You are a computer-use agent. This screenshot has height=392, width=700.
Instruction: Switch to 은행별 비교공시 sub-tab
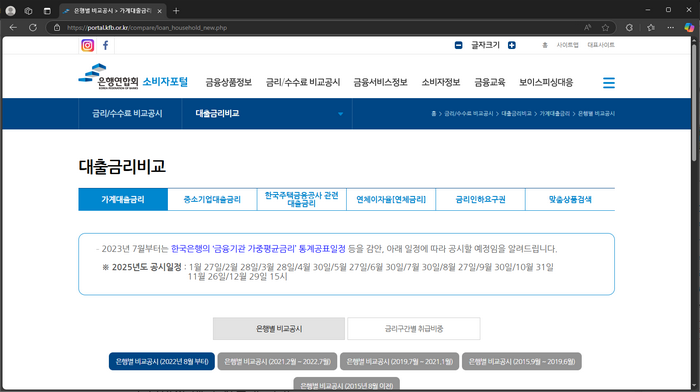279,329
